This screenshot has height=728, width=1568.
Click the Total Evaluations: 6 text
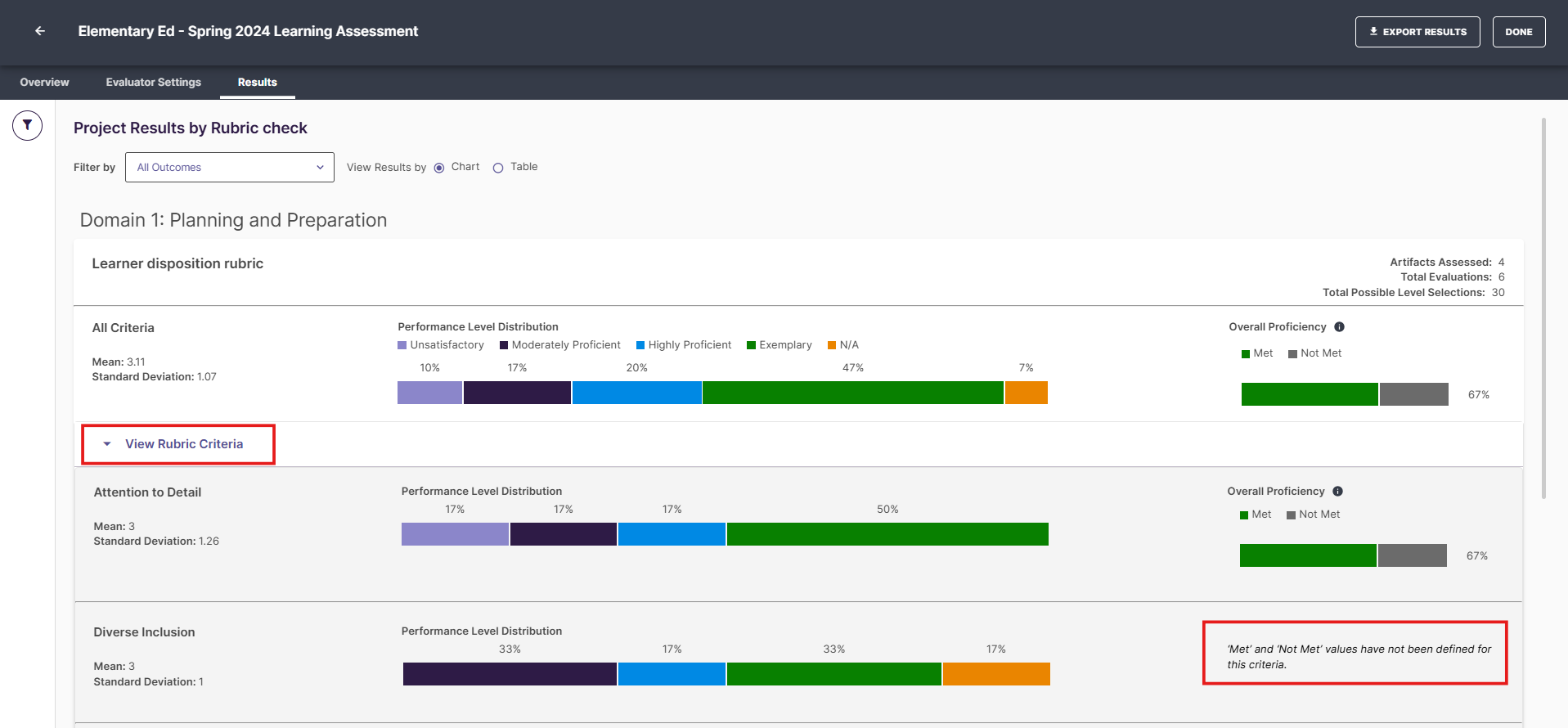tap(1453, 277)
